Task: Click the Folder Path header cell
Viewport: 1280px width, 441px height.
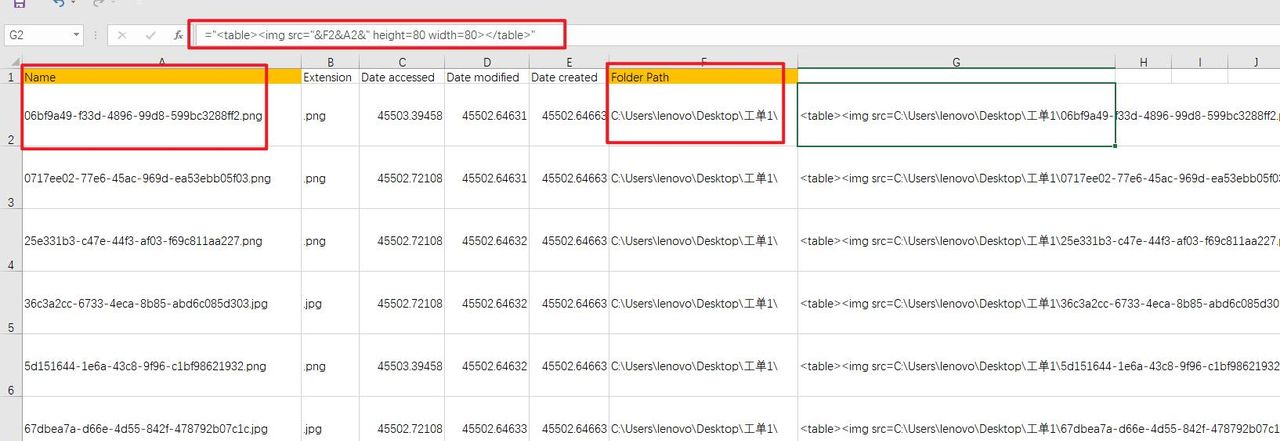Action: [x=703, y=77]
